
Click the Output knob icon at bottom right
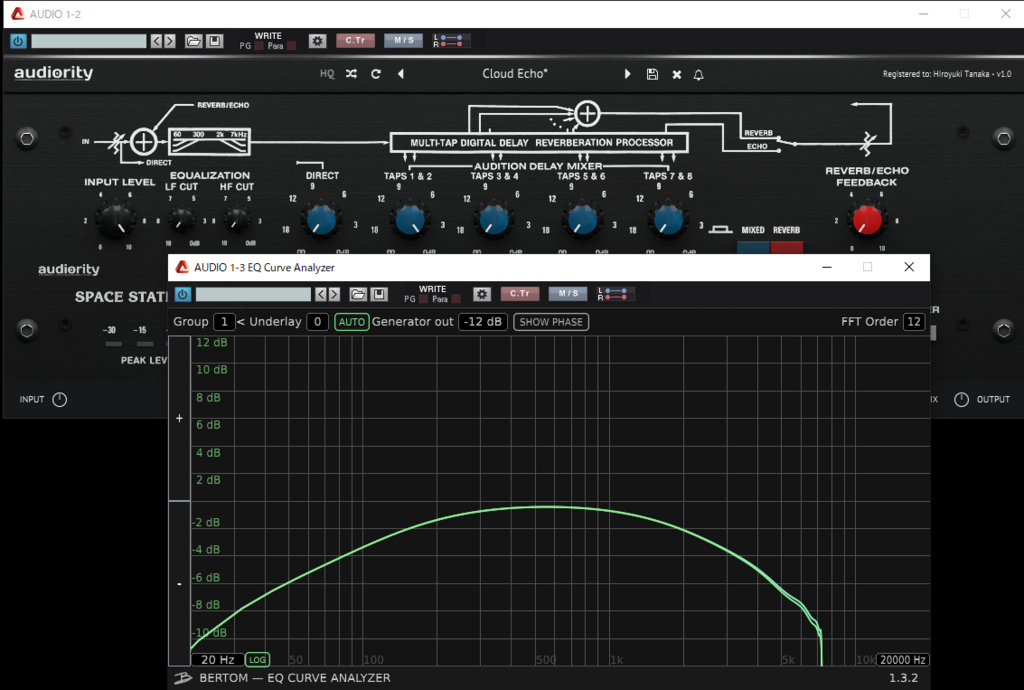[x=961, y=400]
